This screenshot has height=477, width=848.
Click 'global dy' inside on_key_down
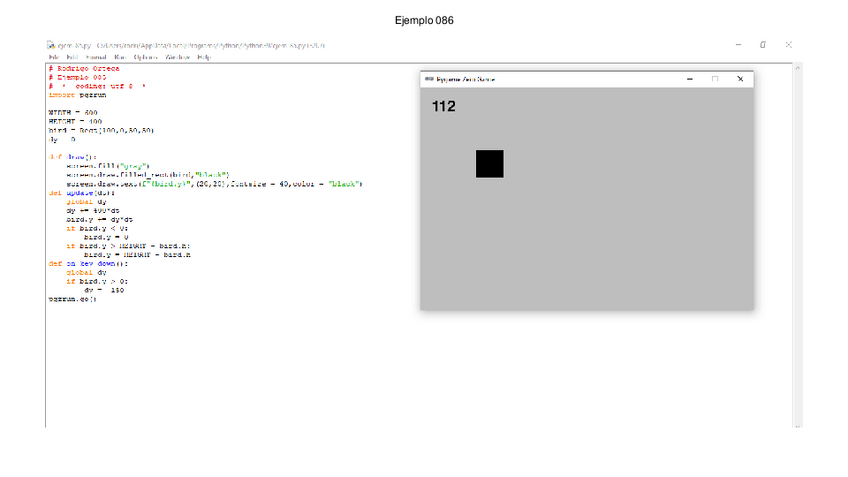(x=87, y=273)
